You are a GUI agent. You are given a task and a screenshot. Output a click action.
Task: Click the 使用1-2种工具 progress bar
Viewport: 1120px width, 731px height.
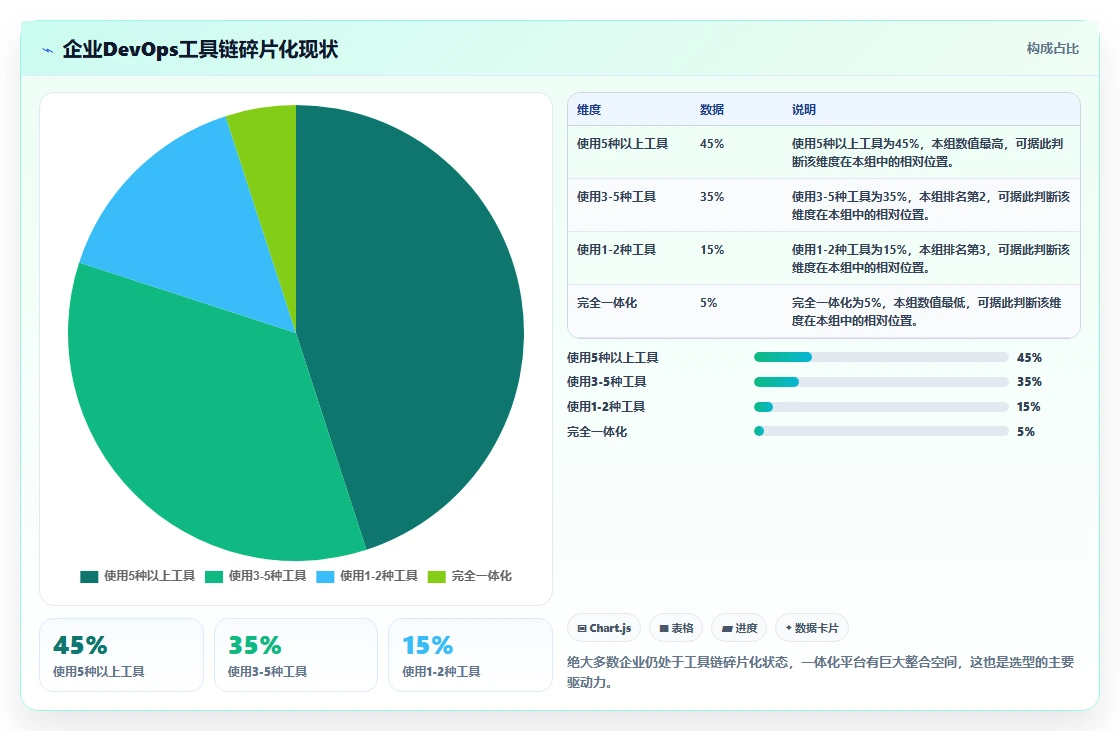coord(881,407)
